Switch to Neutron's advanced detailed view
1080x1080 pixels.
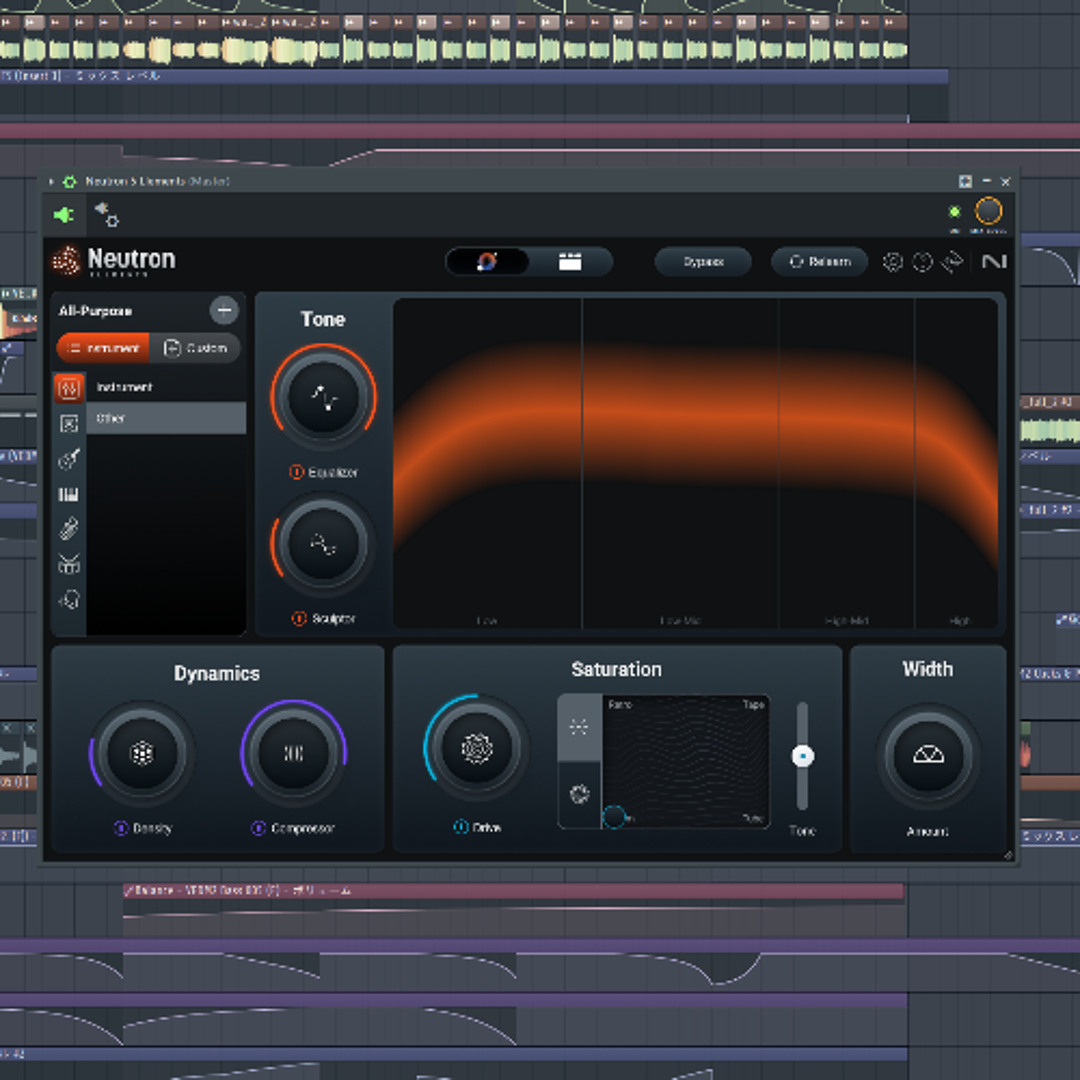point(570,262)
